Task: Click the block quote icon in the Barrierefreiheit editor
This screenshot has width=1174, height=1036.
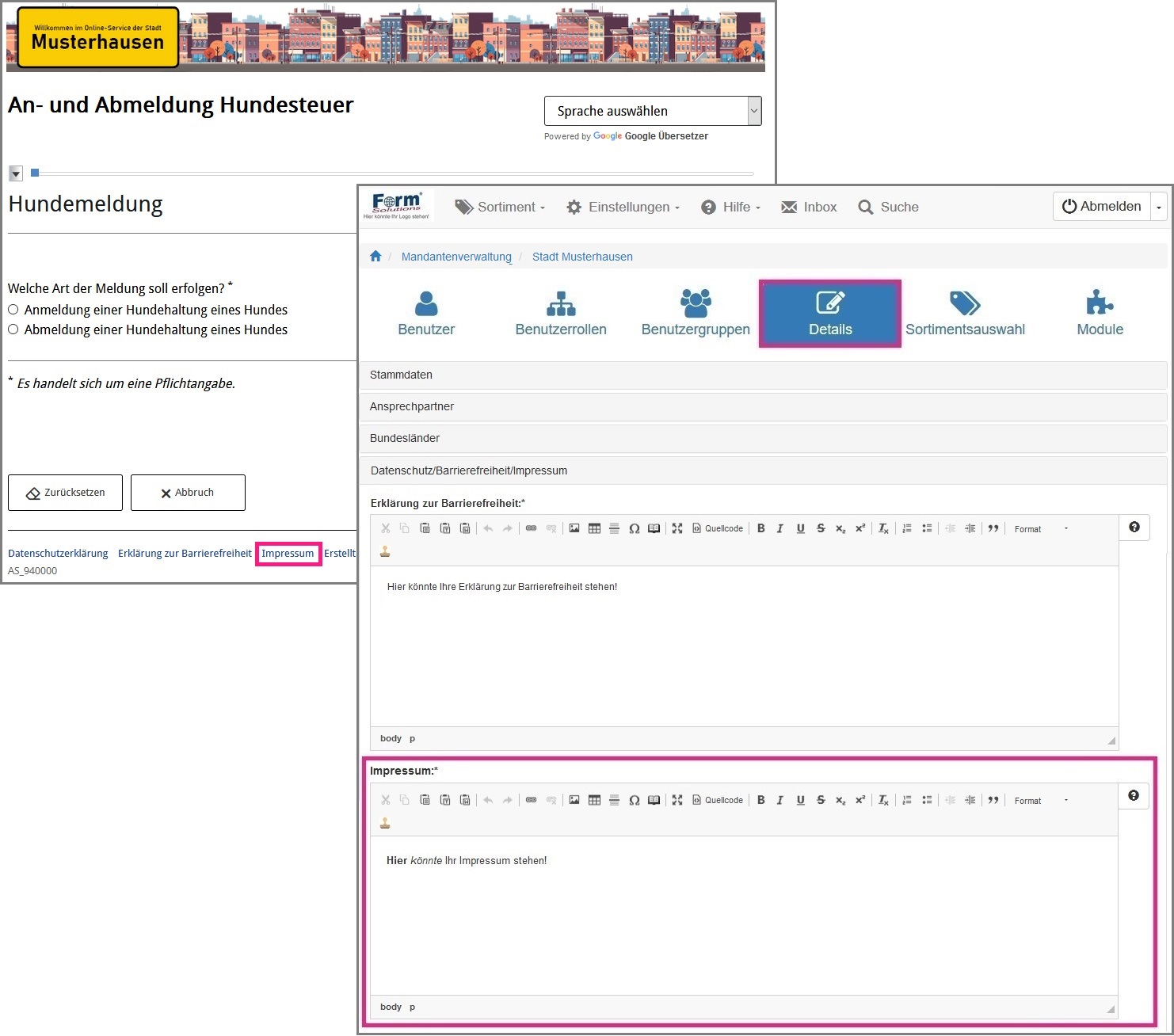Action: pyautogui.click(x=993, y=528)
